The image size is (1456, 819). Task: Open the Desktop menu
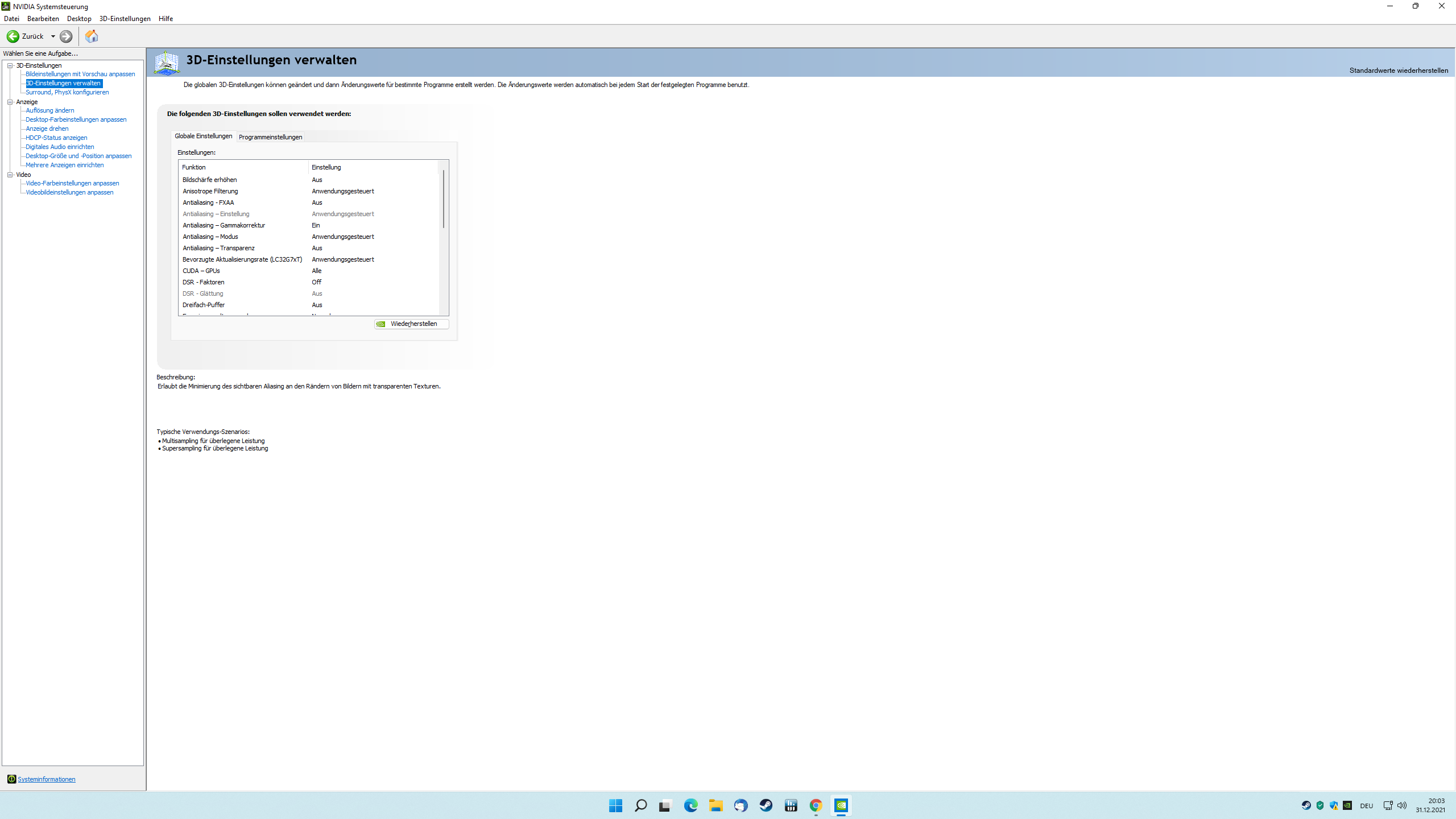(79, 18)
